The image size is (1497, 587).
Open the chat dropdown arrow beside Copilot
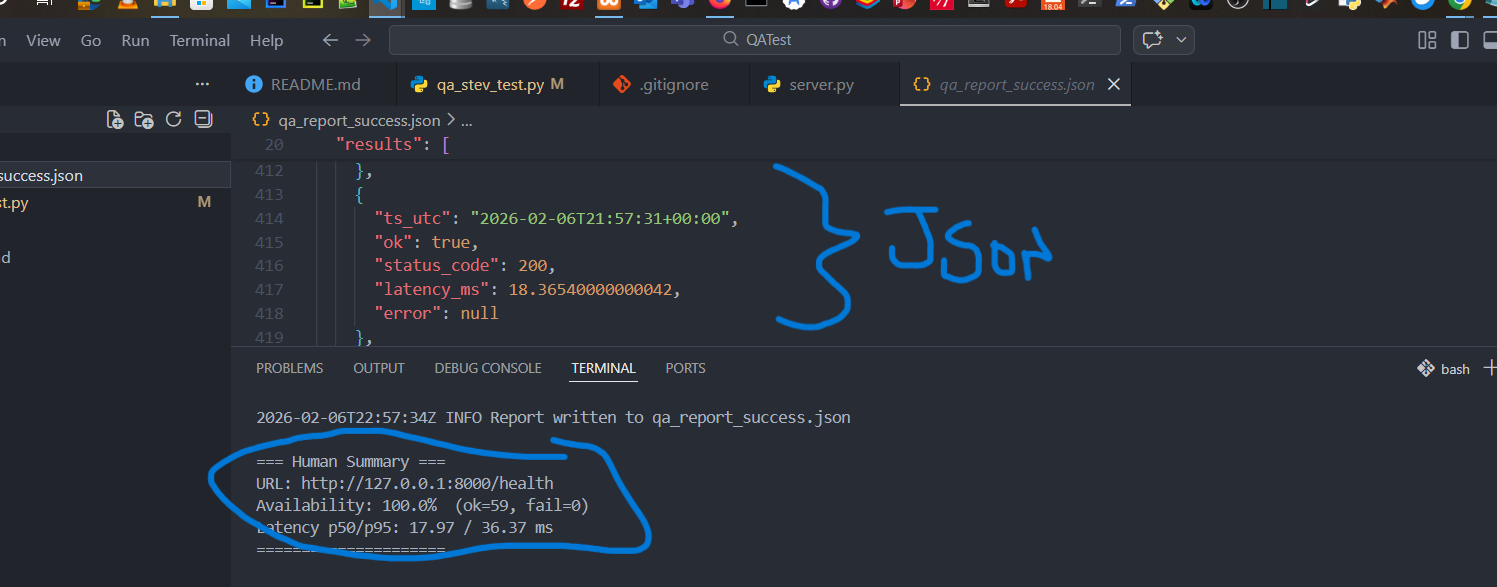pyautogui.click(x=1182, y=40)
